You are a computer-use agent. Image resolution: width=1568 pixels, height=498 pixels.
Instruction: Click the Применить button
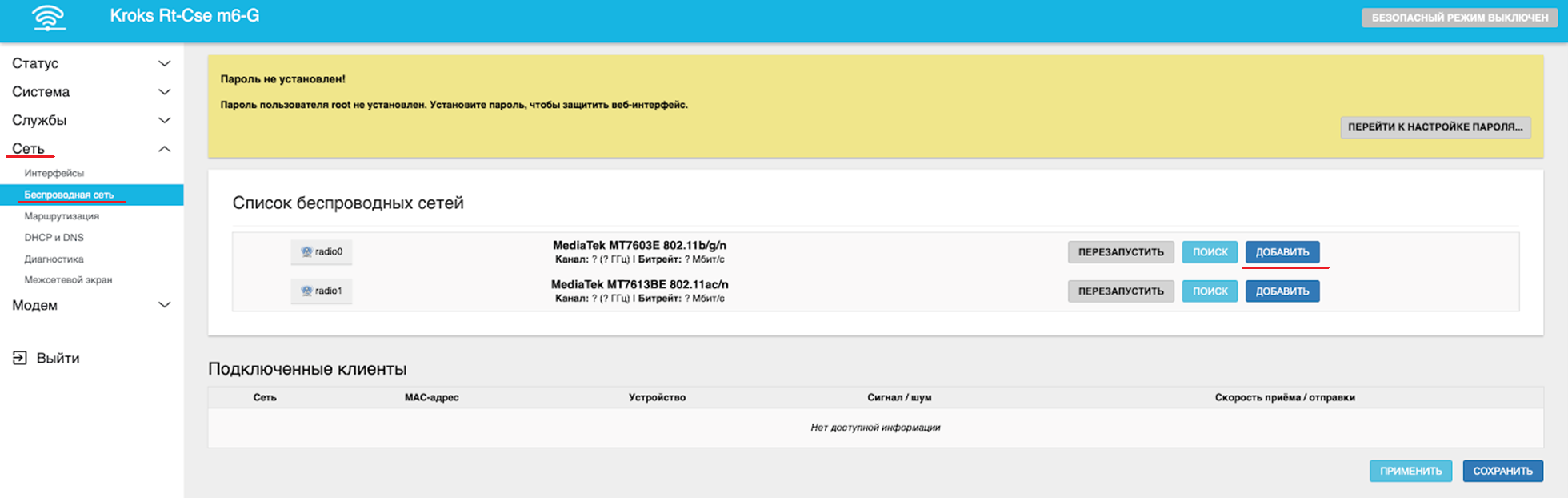pos(1410,471)
